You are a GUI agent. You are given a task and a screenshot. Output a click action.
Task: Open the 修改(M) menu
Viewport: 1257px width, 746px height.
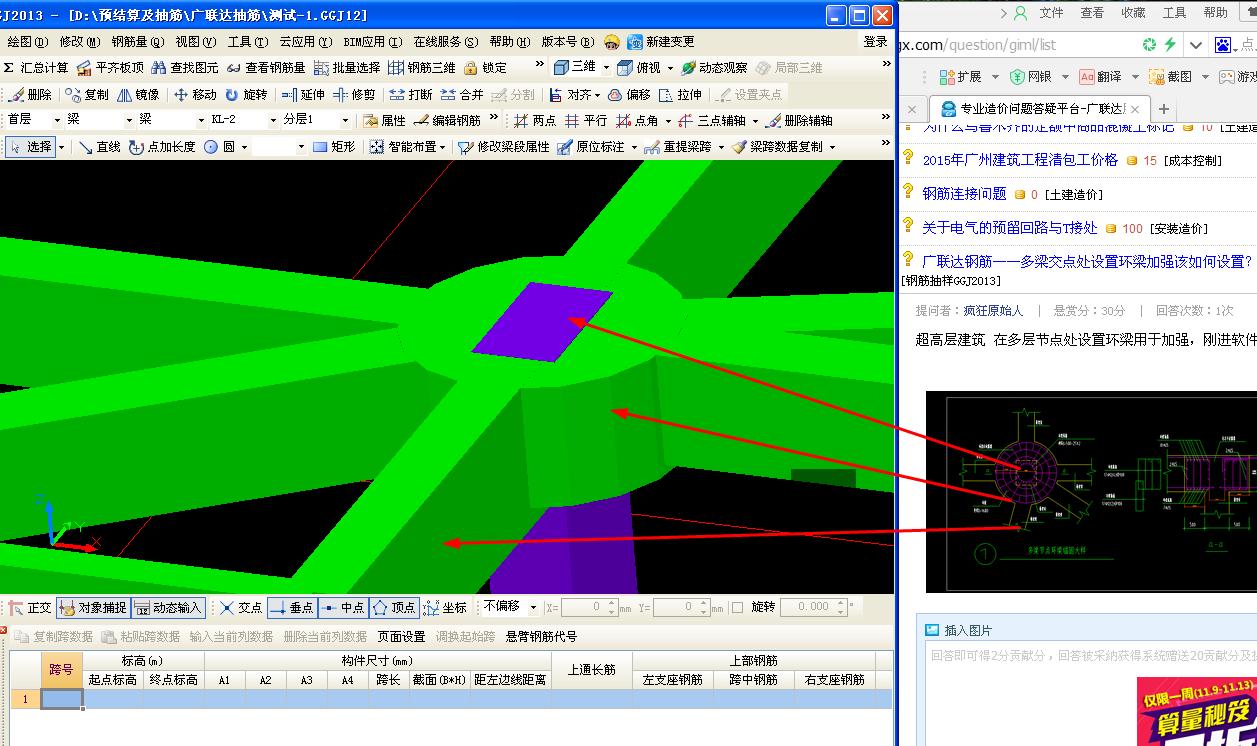(x=80, y=42)
